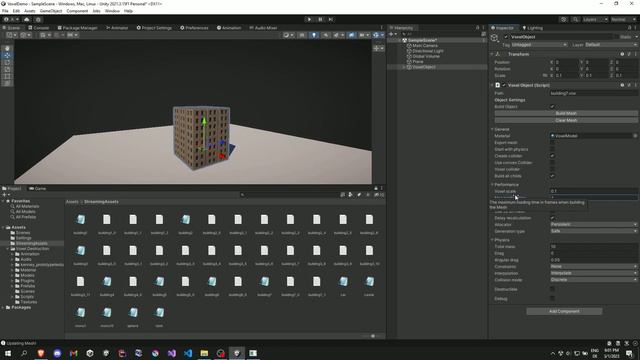The height and width of the screenshot is (360, 640).
Task: Toggle the Static checkbox
Action: pos(616,37)
